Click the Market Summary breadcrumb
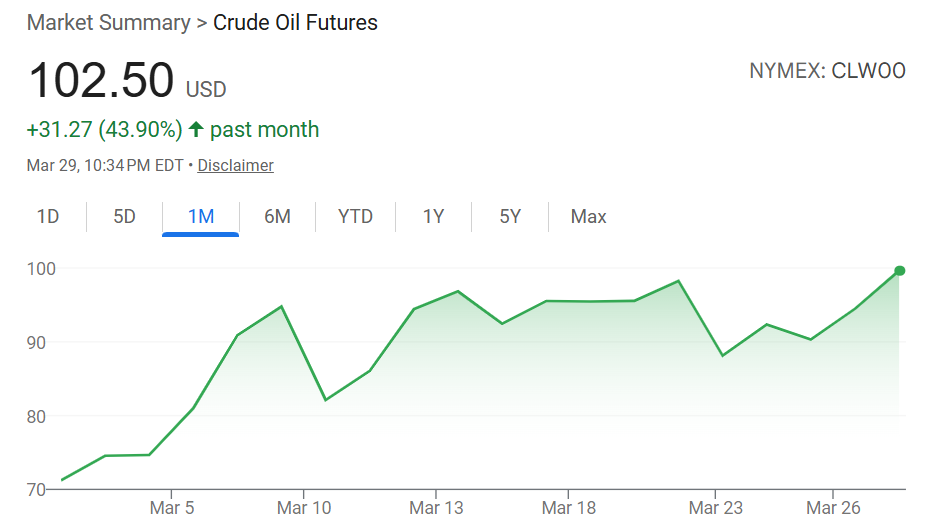The image size is (939, 528). [108, 23]
